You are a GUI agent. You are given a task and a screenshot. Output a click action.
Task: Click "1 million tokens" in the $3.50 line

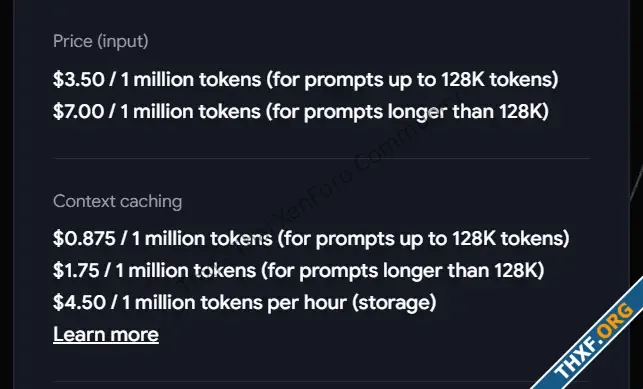pyautogui.click(x=191, y=79)
